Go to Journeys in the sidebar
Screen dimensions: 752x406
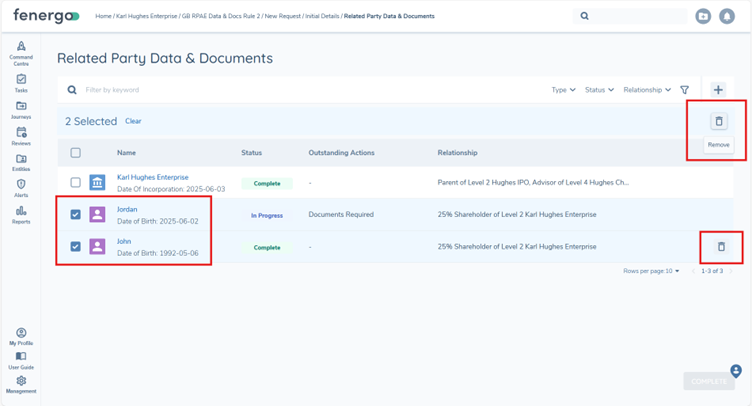(21, 110)
